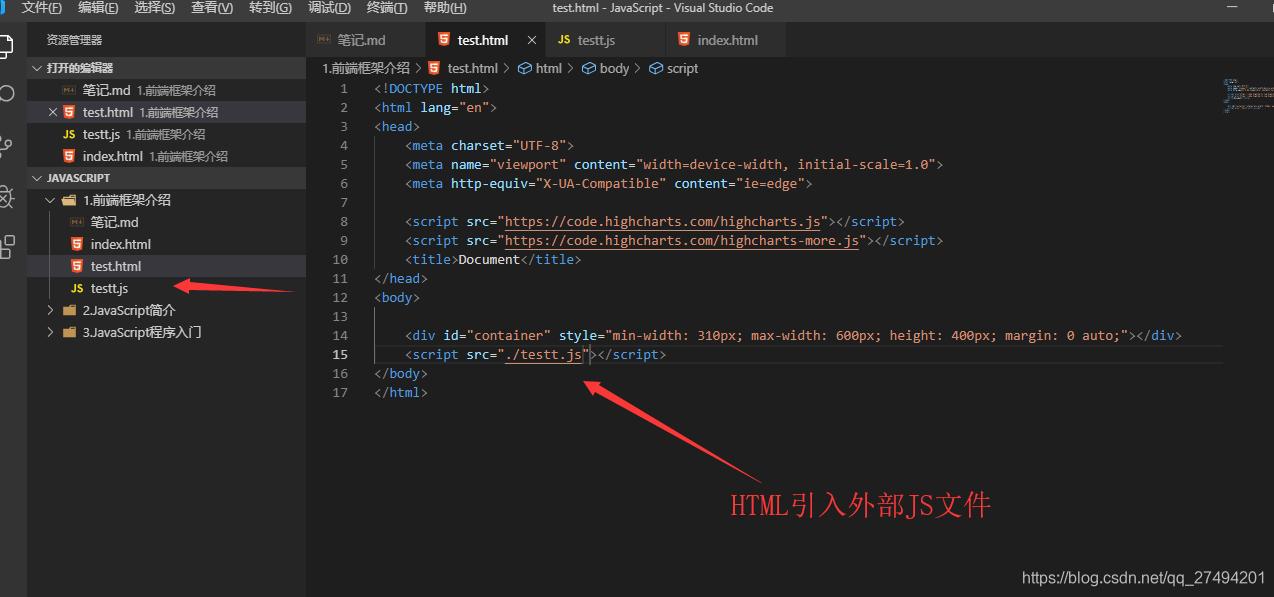Open the 选择(S) menu
Screen dimensions: 1274x597
point(154,8)
